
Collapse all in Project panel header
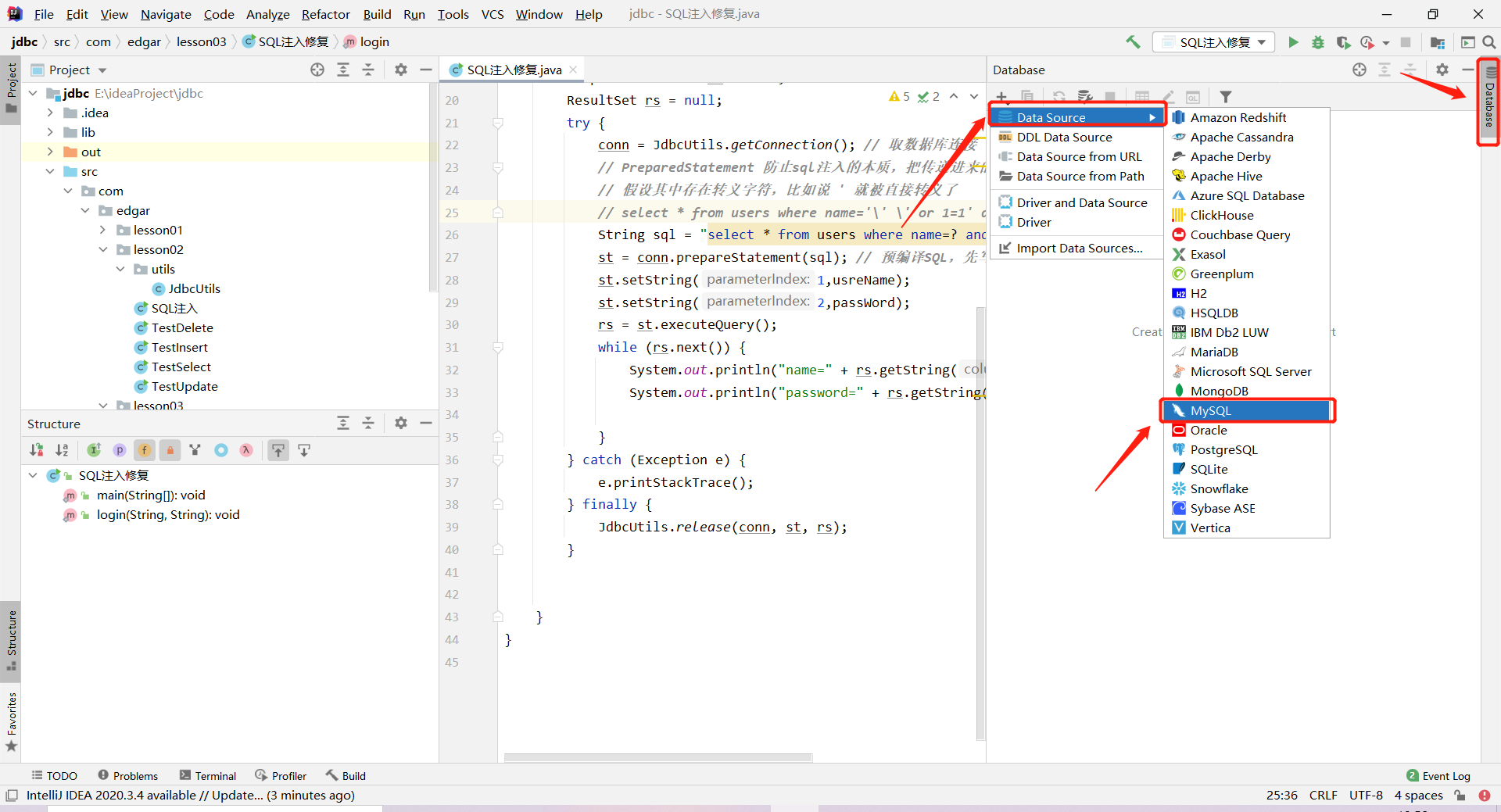click(368, 70)
